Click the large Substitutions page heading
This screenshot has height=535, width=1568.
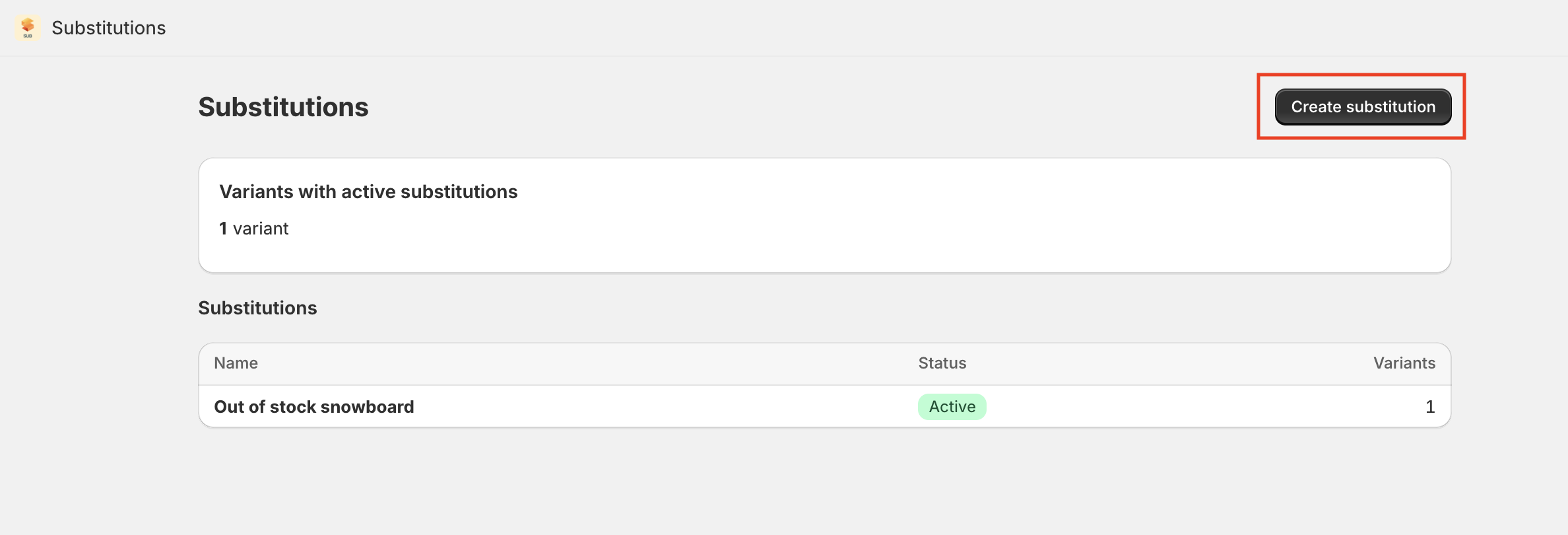click(283, 107)
